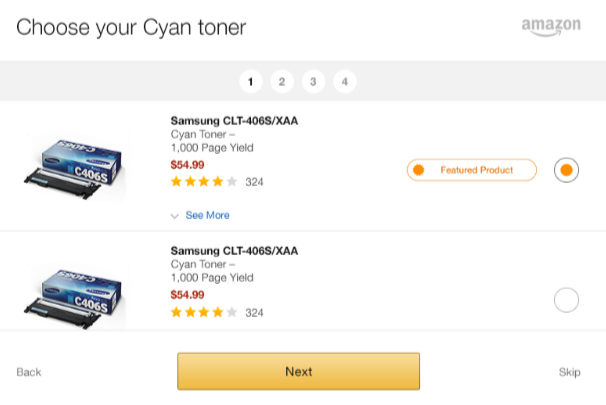Image resolution: width=606 pixels, height=405 pixels.
Task: Click the star rating of the first toner
Action: click(x=204, y=181)
